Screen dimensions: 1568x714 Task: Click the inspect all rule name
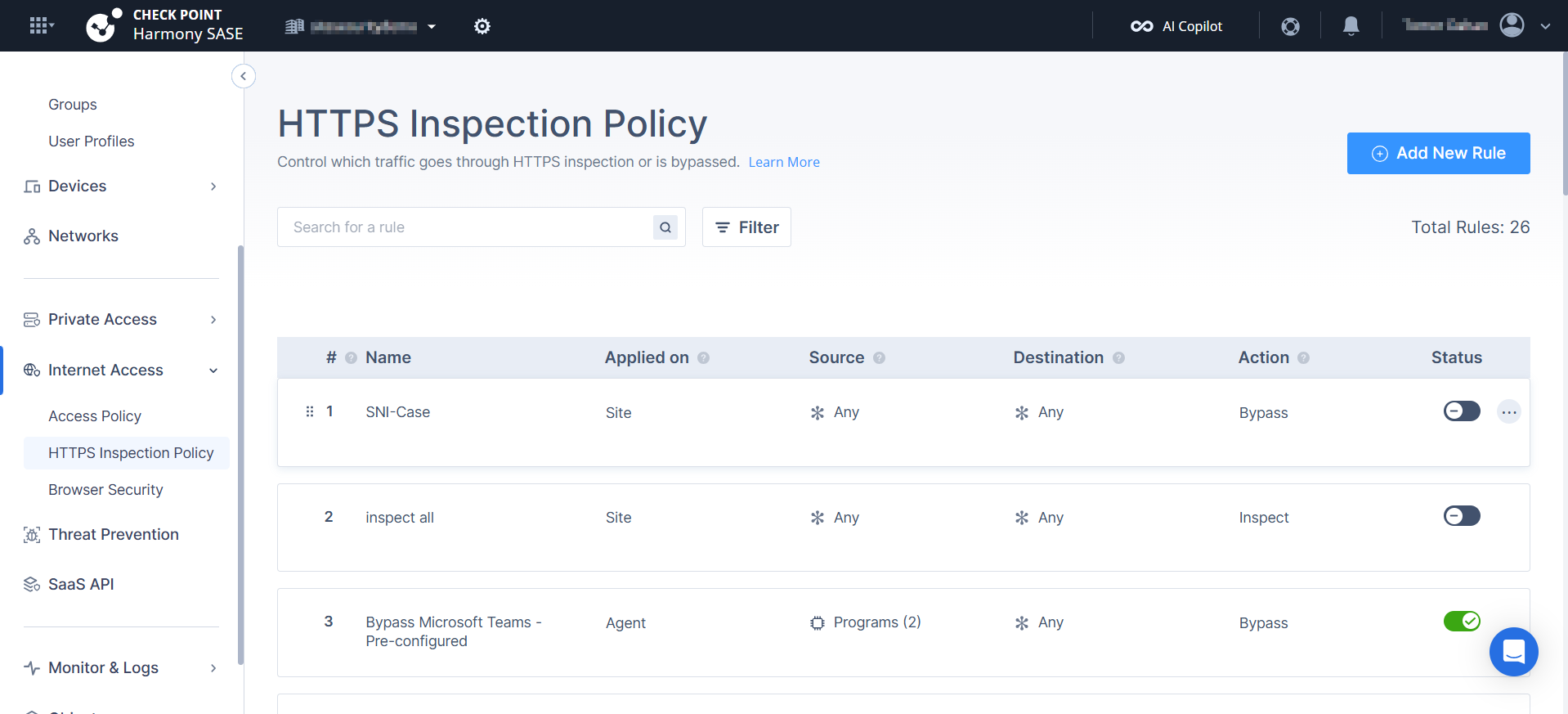pos(400,518)
